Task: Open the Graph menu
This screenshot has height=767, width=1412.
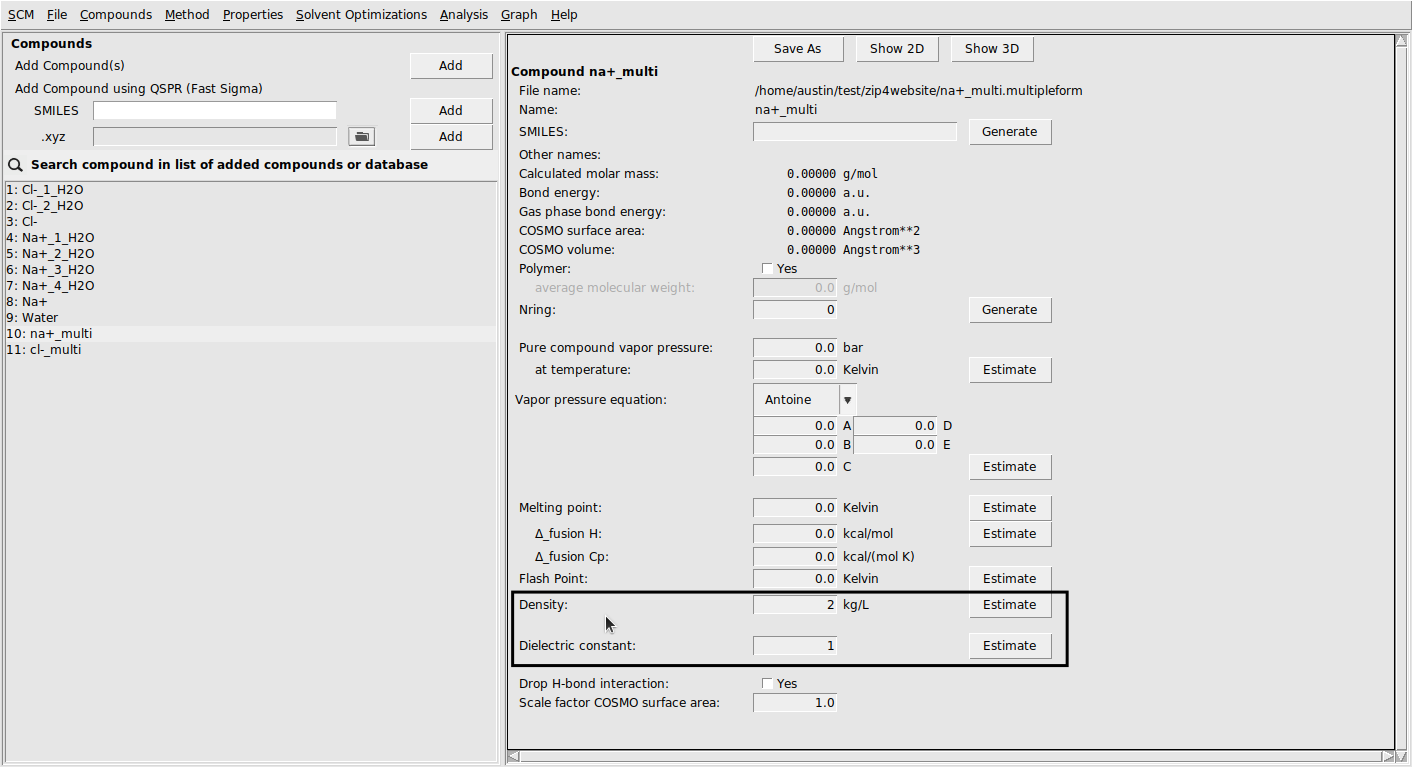Action: pos(518,14)
